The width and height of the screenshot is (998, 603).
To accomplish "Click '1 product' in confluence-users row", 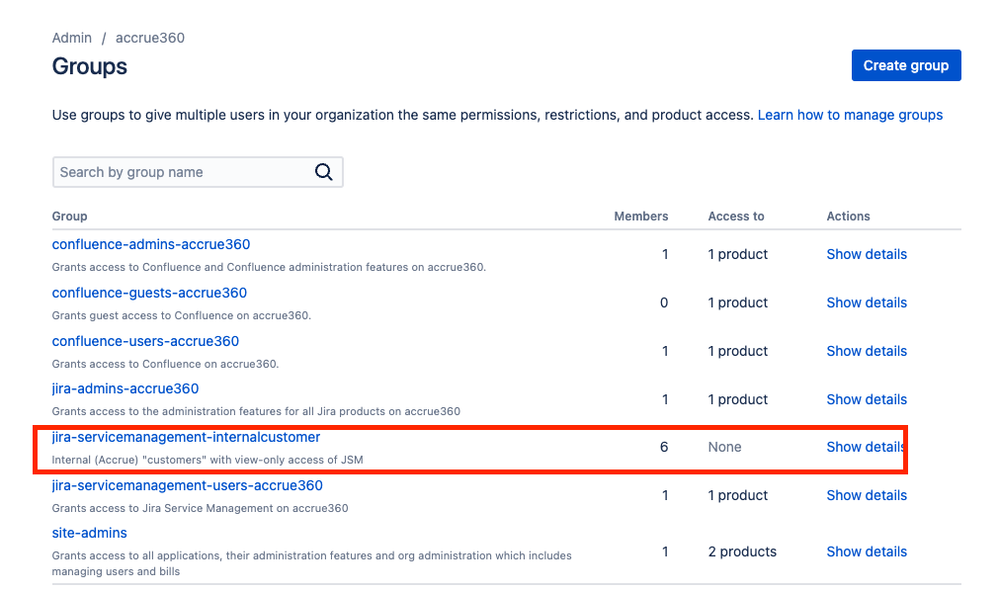I will [738, 351].
